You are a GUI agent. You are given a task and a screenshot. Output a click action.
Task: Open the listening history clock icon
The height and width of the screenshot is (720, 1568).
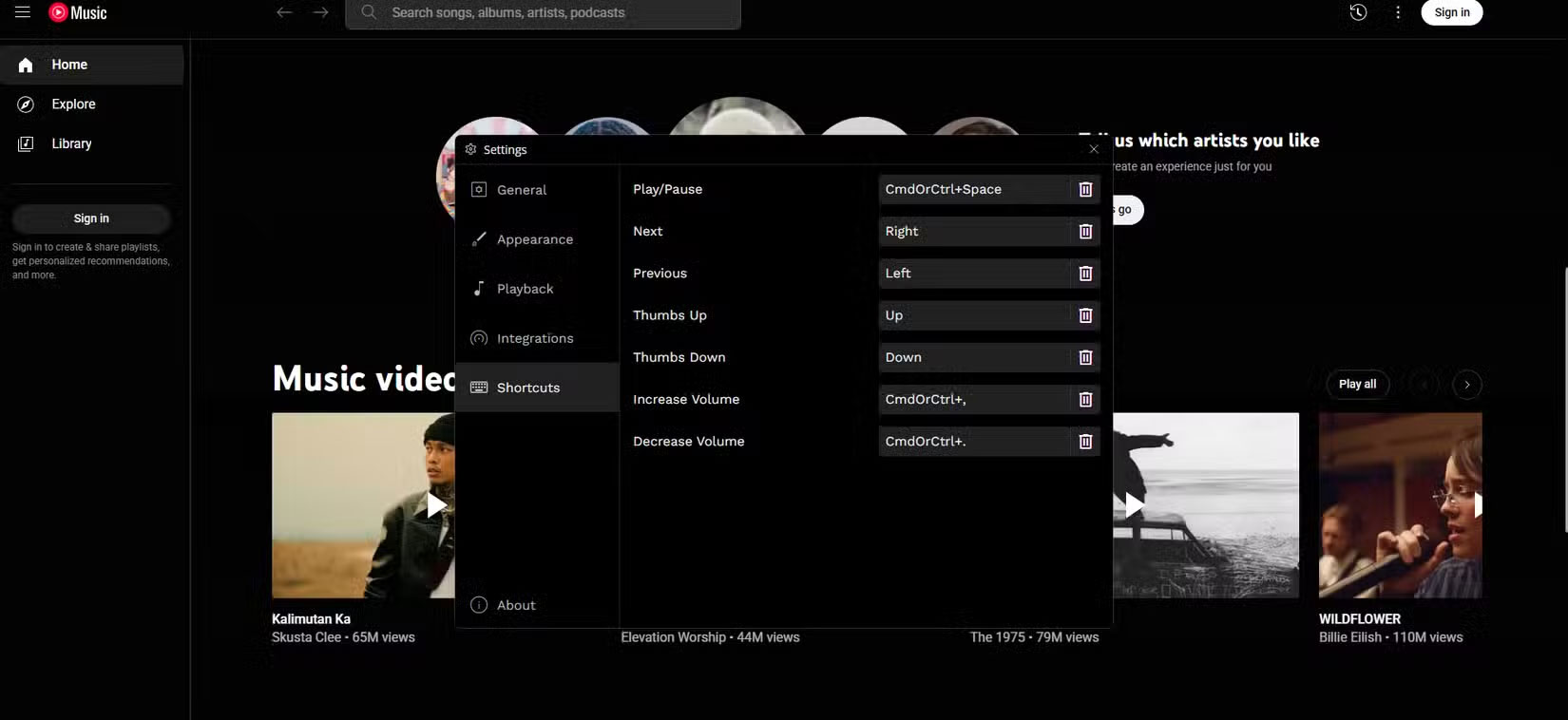click(x=1358, y=12)
